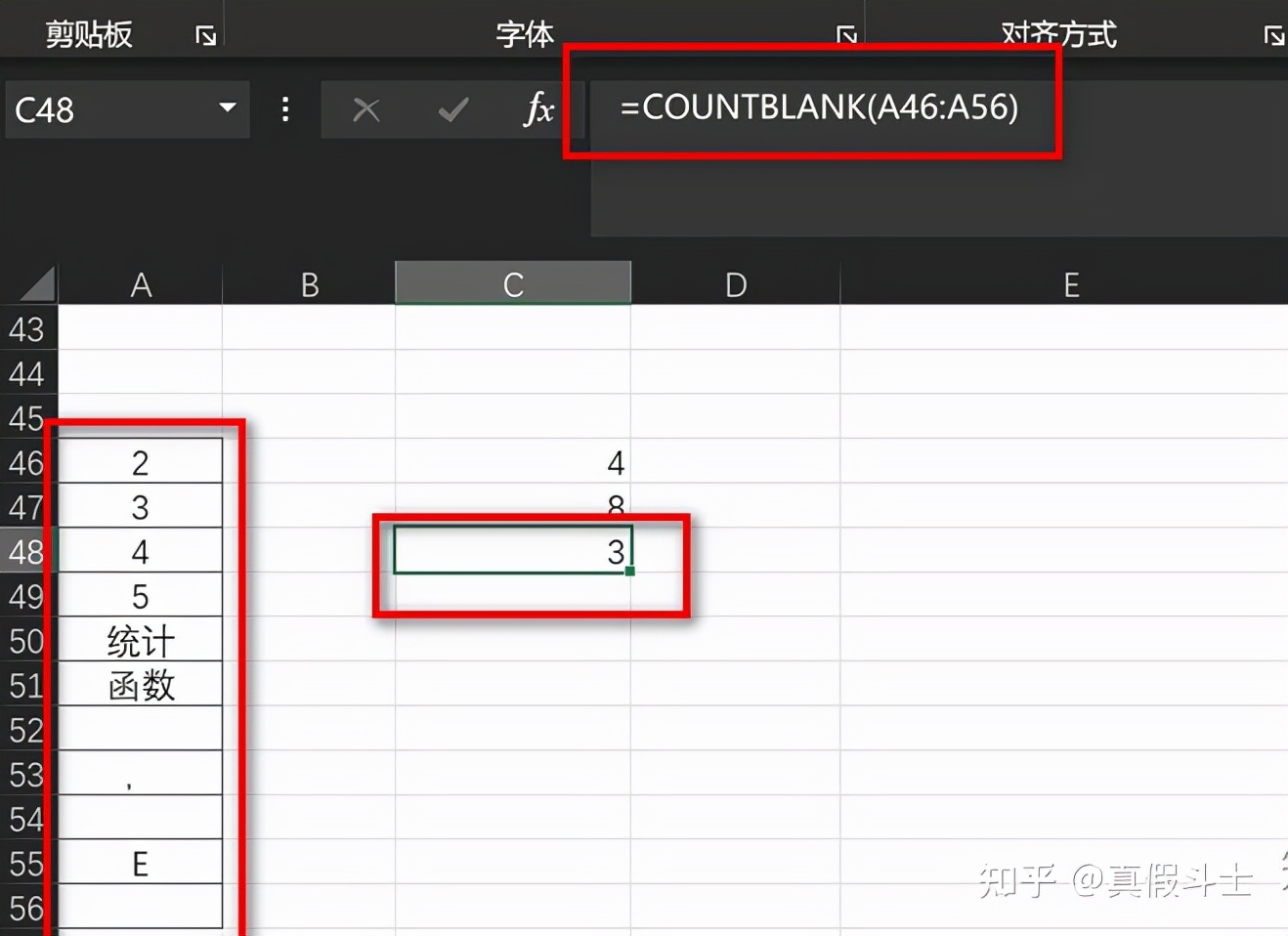The height and width of the screenshot is (936, 1288).
Task: Click the 字体 ribbon group label
Action: [524, 32]
